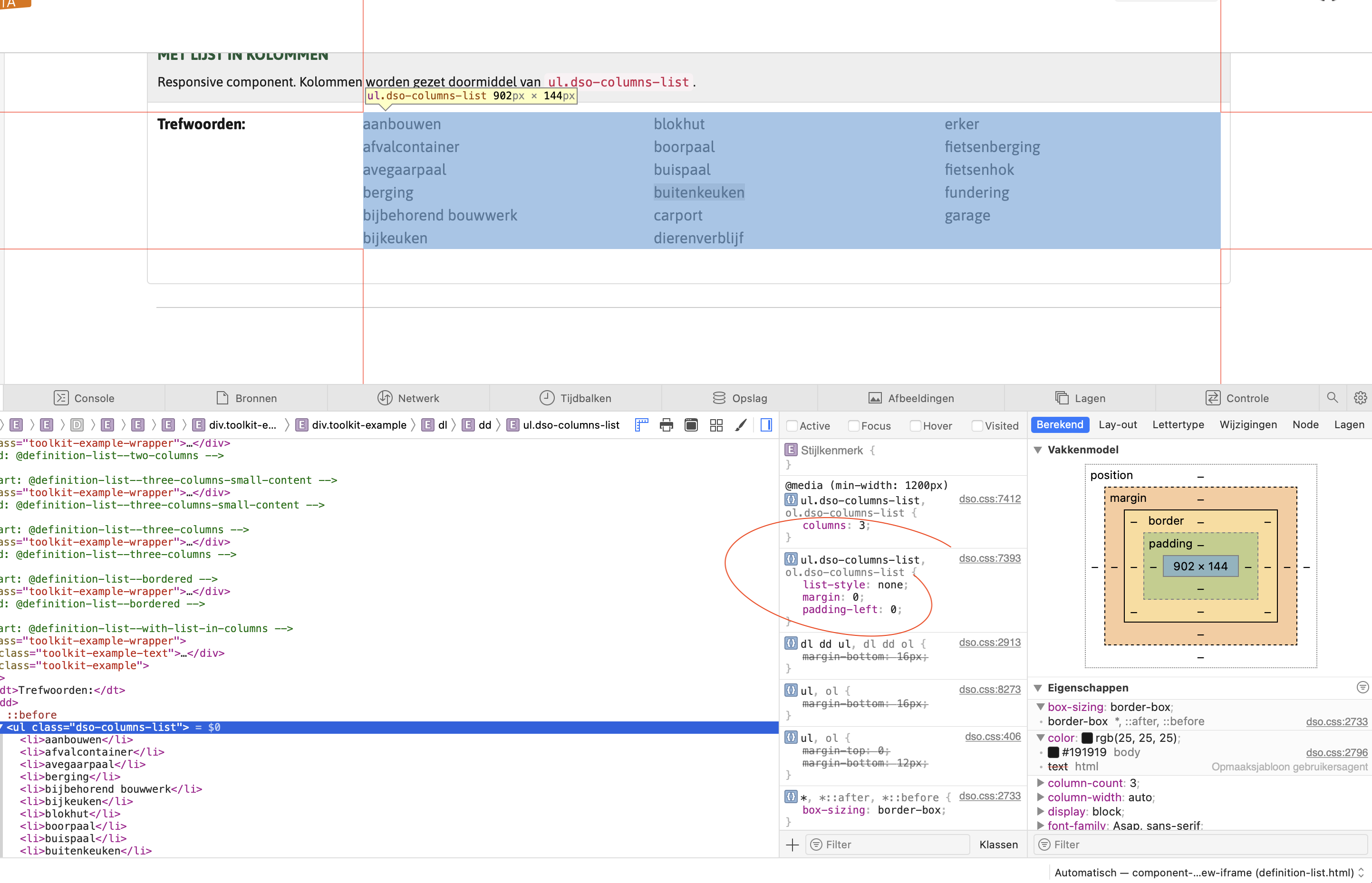The height and width of the screenshot is (883, 1372).
Task: Click the device frame screenshot icon
Action: pyautogui.click(x=691, y=425)
